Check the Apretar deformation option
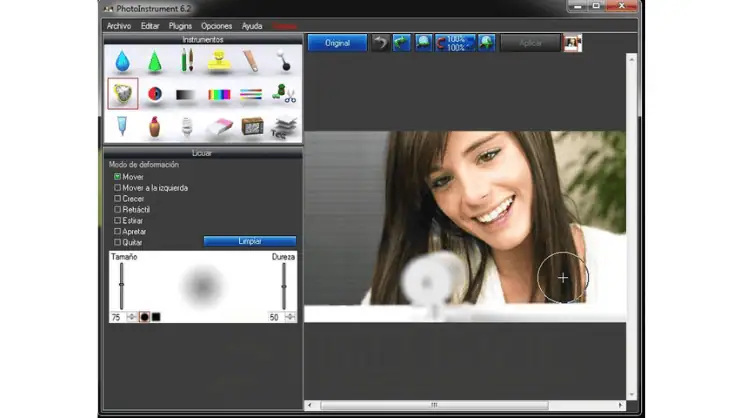Viewport: 743px width, 418px height. [118, 231]
